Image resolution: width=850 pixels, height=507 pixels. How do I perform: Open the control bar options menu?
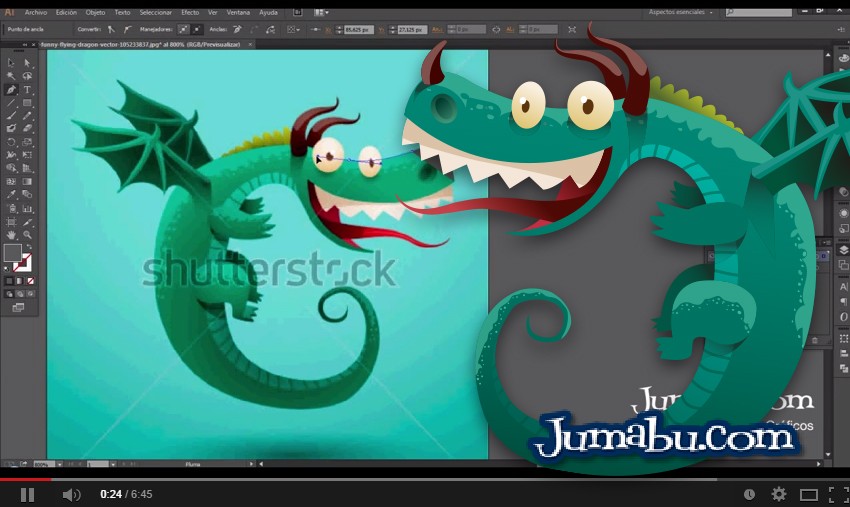click(842, 29)
